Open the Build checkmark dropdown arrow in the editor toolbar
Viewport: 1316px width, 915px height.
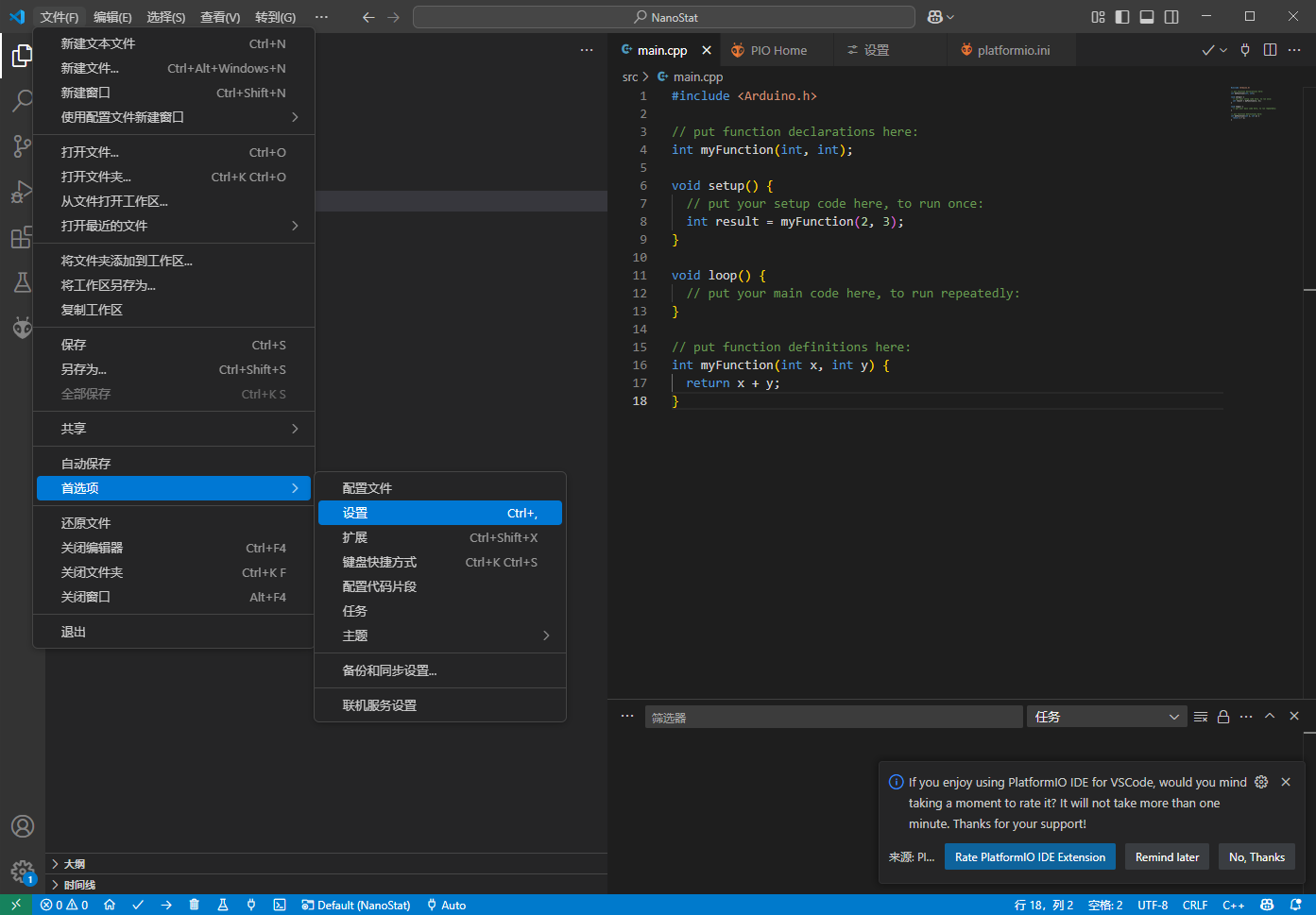[x=1223, y=50]
